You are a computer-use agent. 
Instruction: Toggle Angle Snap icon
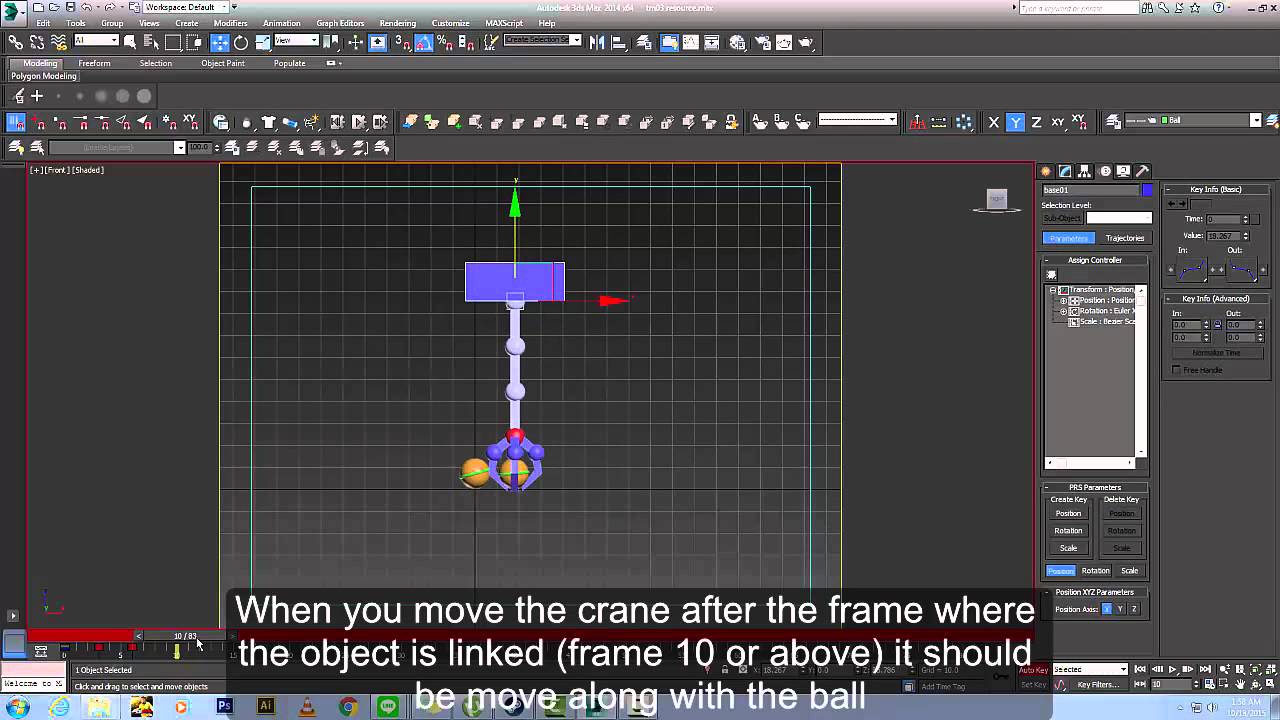pos(424,42)
